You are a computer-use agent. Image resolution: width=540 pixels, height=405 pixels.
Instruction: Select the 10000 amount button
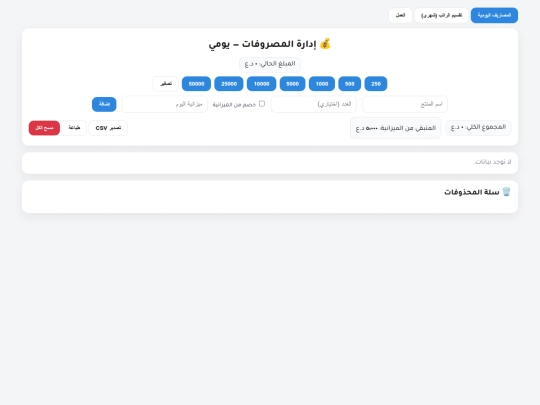261,84
